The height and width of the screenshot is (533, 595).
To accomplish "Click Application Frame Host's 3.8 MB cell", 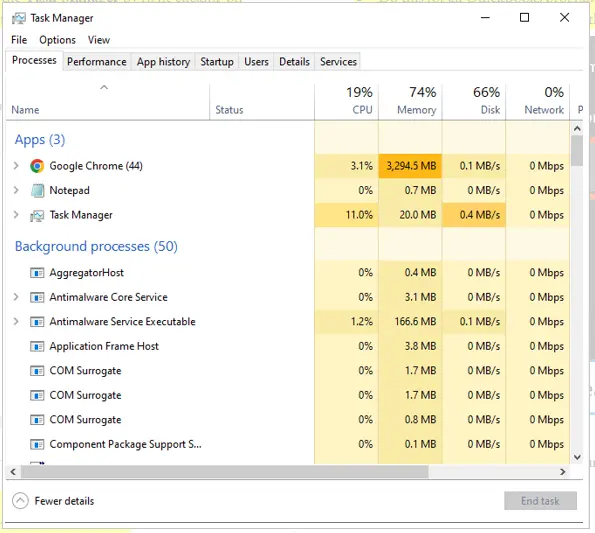I will point(410,346).
